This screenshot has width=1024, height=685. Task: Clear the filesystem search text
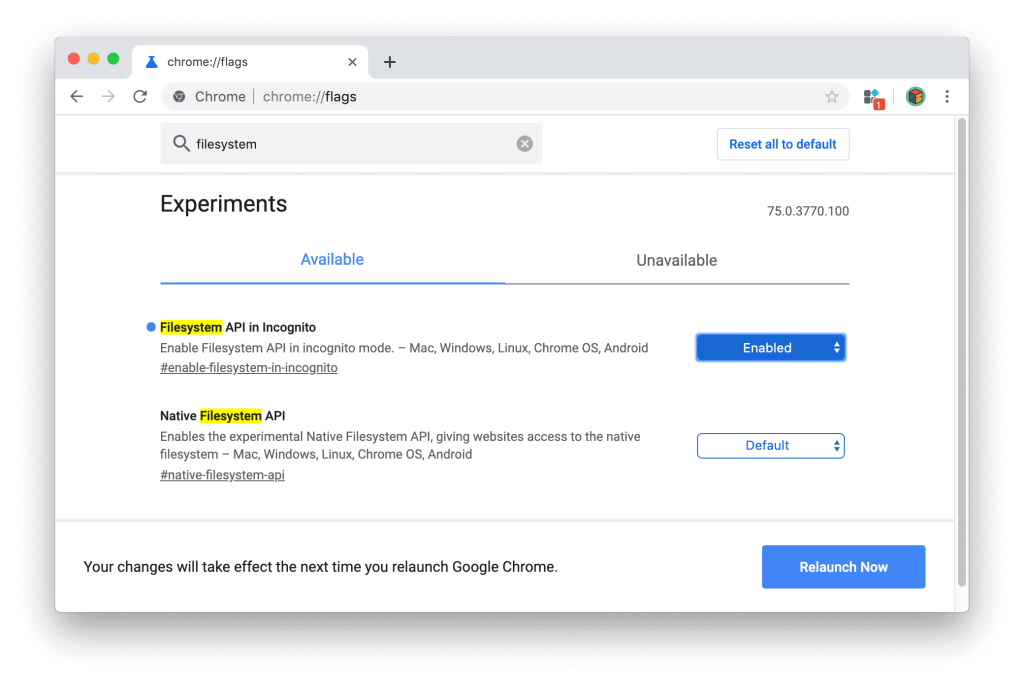[x=524, y=144]
